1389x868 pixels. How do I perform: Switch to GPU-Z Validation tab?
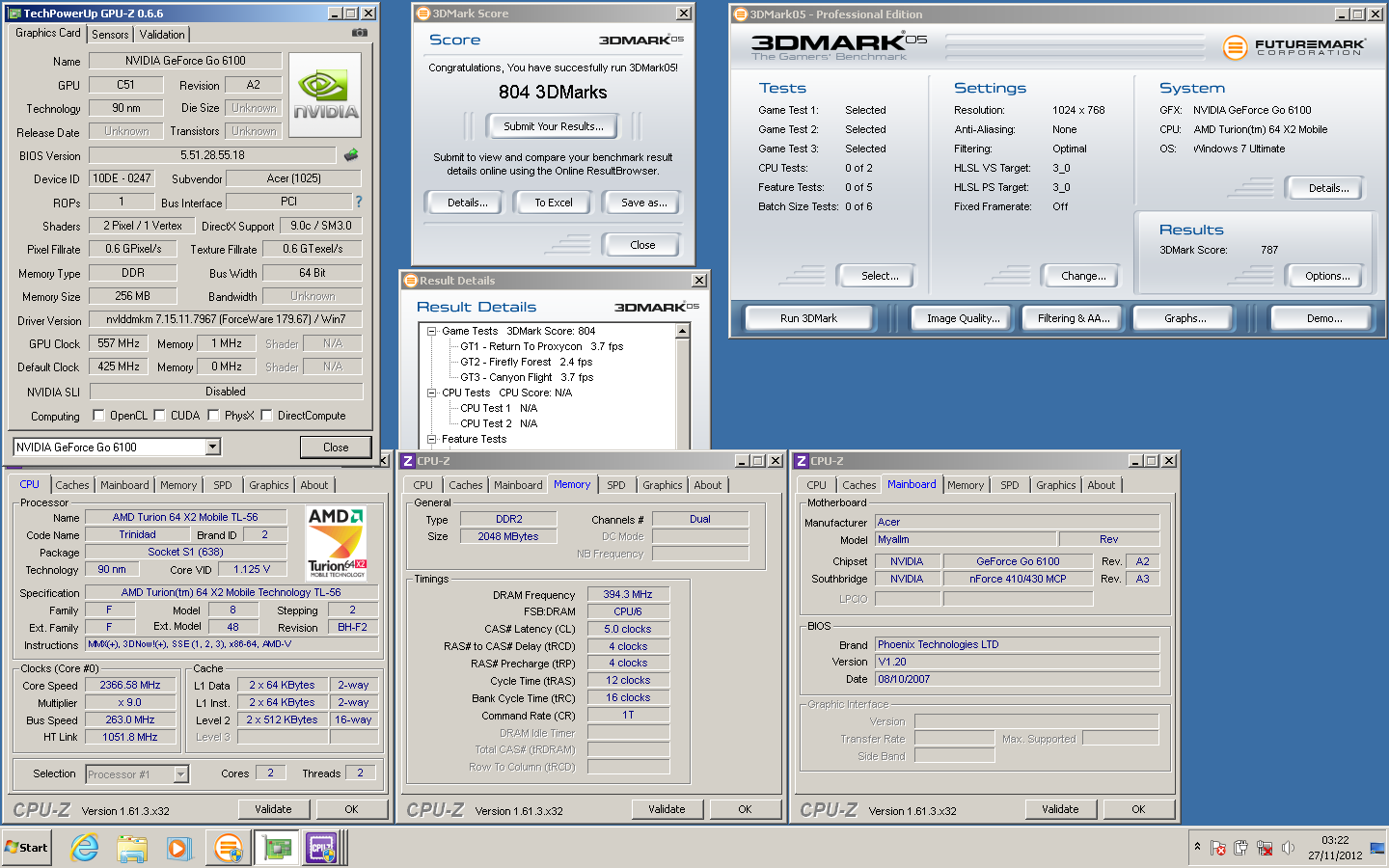pos(162,34)
